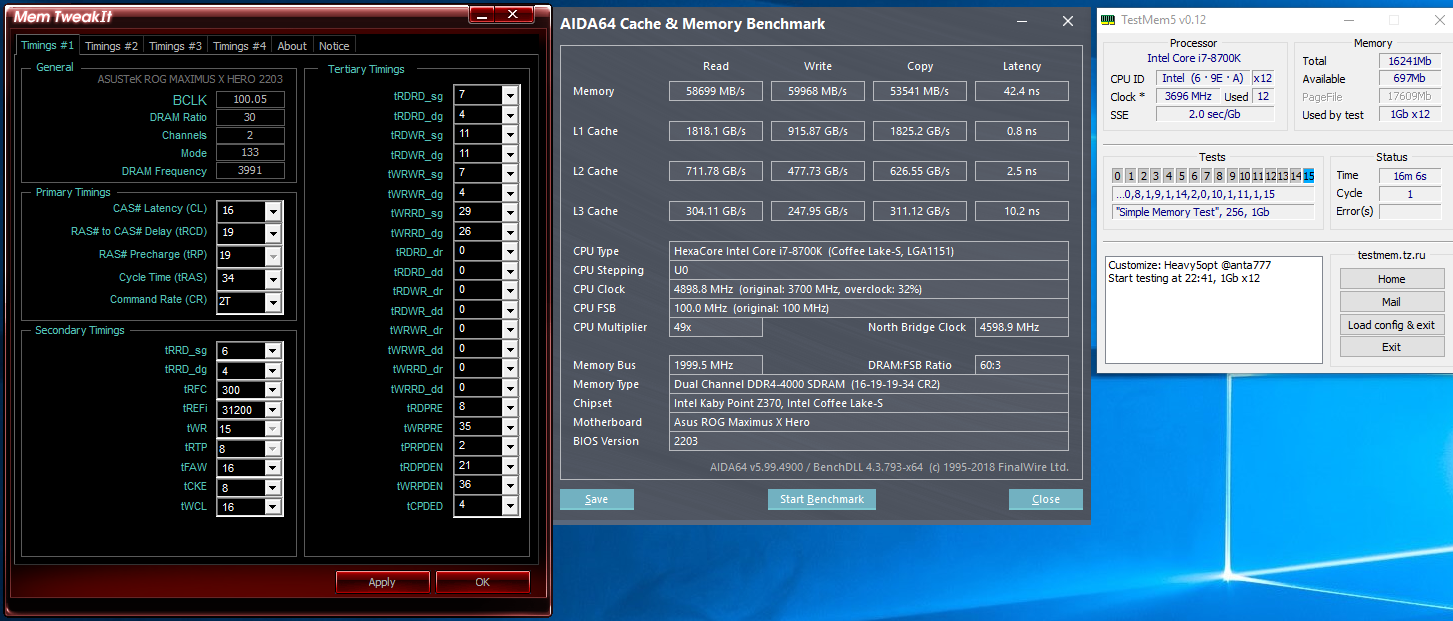Open the About tab in Mem TweakIt
The image size is (1453, 621).
pyautogui.click(x=292, y=46)
